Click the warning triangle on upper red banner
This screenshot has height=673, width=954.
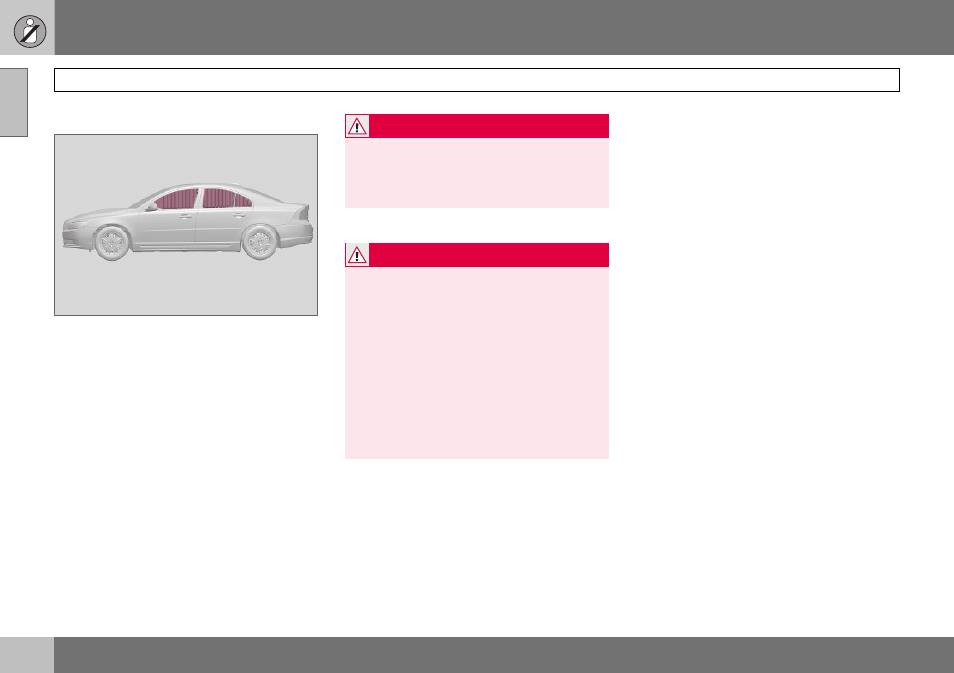357,126
